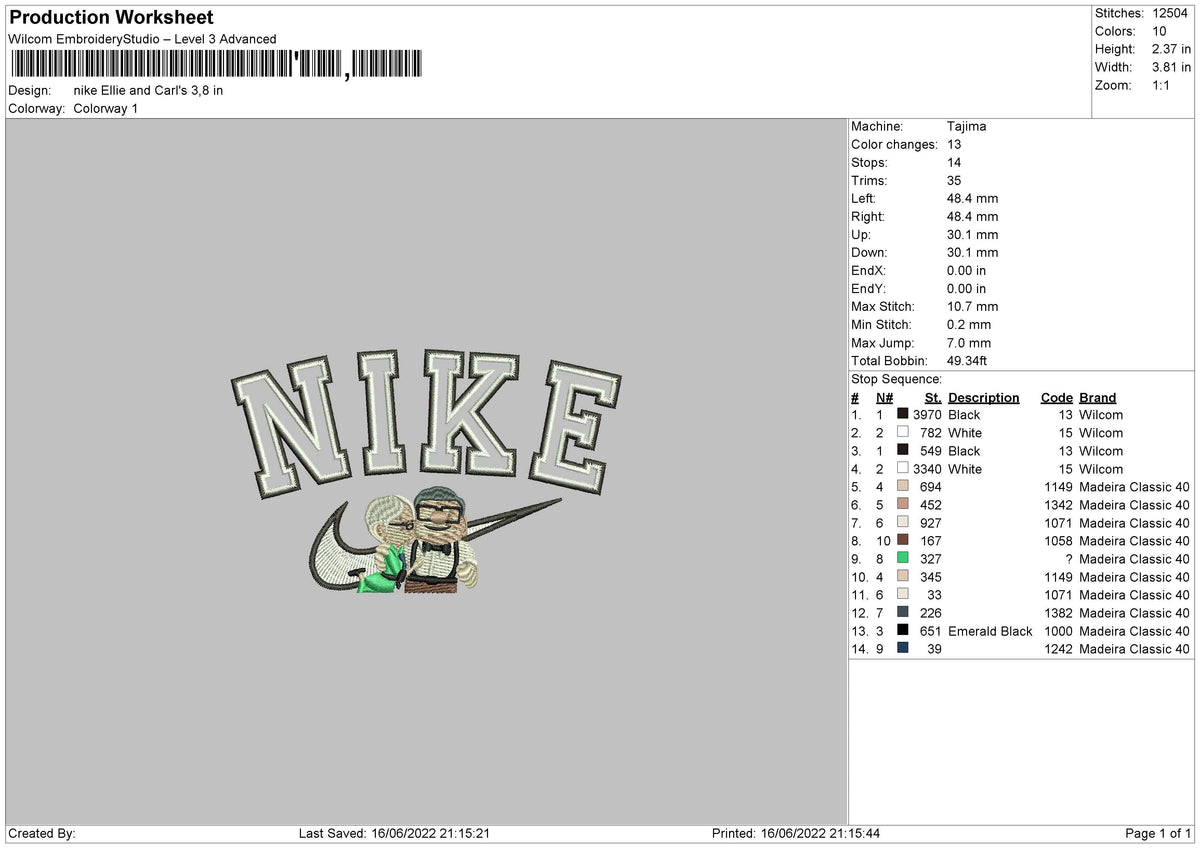1200x848 pixels.
Task: Click the "Created By:" footer field
Action: [42, 833]
